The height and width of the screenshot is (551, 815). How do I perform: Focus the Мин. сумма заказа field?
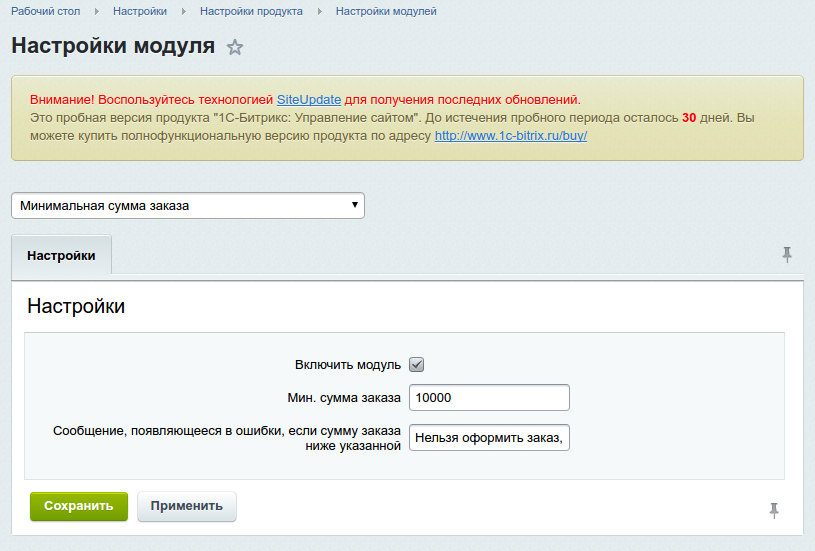coord(490,398)
